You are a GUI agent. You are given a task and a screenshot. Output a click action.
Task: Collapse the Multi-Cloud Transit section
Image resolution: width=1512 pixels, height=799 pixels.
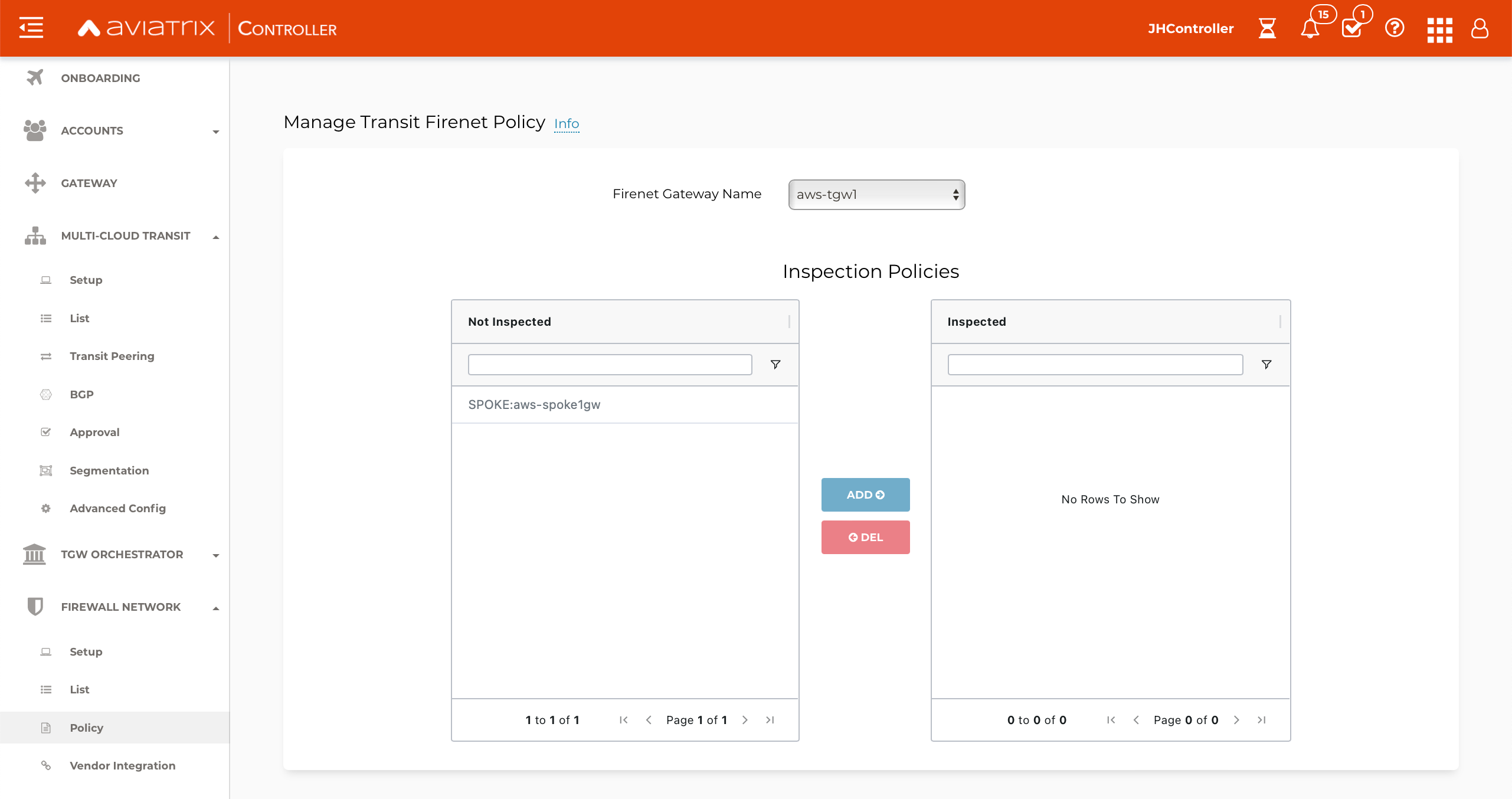pyautogui.click(x=215, y=237)
